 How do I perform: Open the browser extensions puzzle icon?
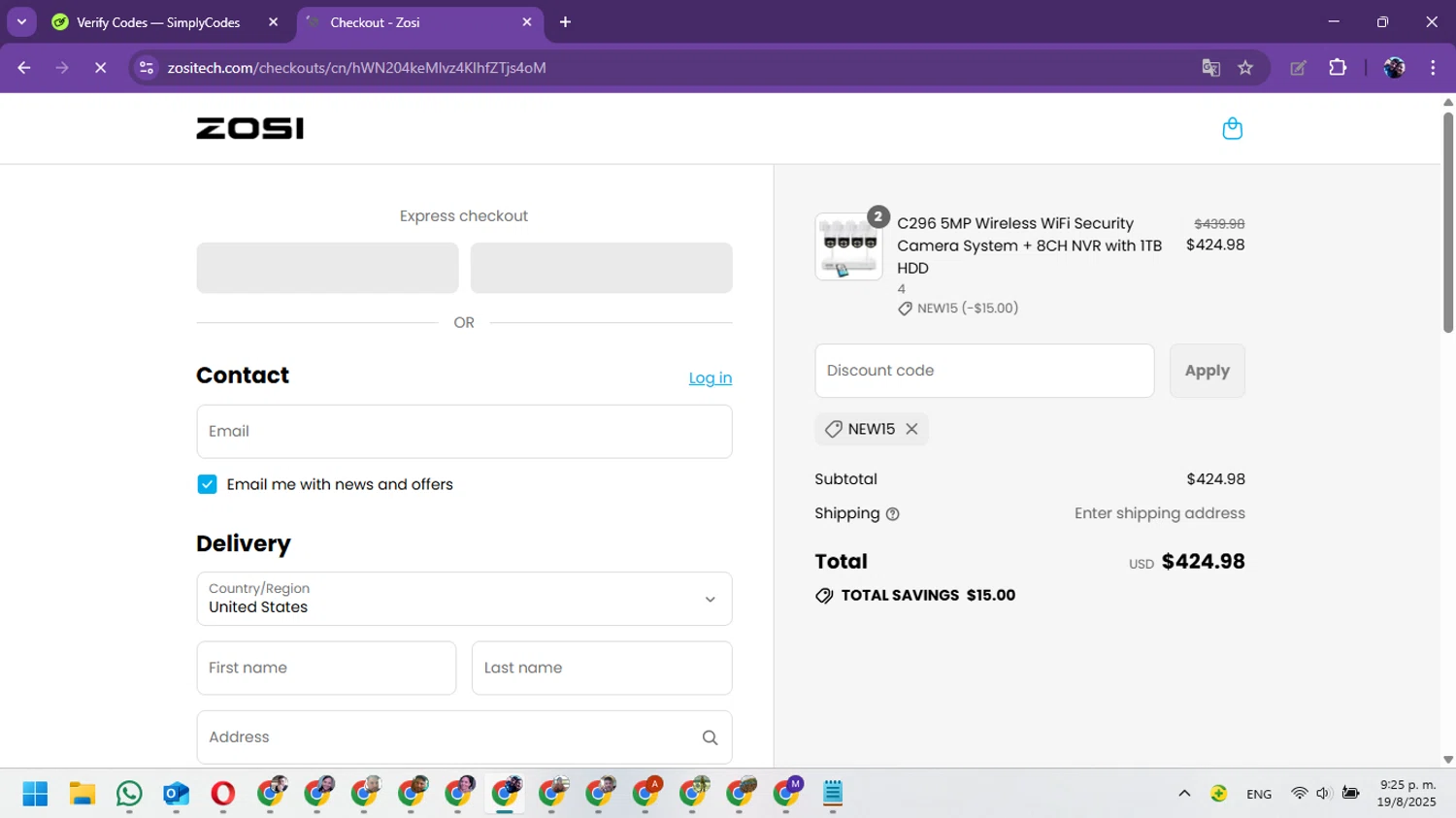[x=1338, y=68]
